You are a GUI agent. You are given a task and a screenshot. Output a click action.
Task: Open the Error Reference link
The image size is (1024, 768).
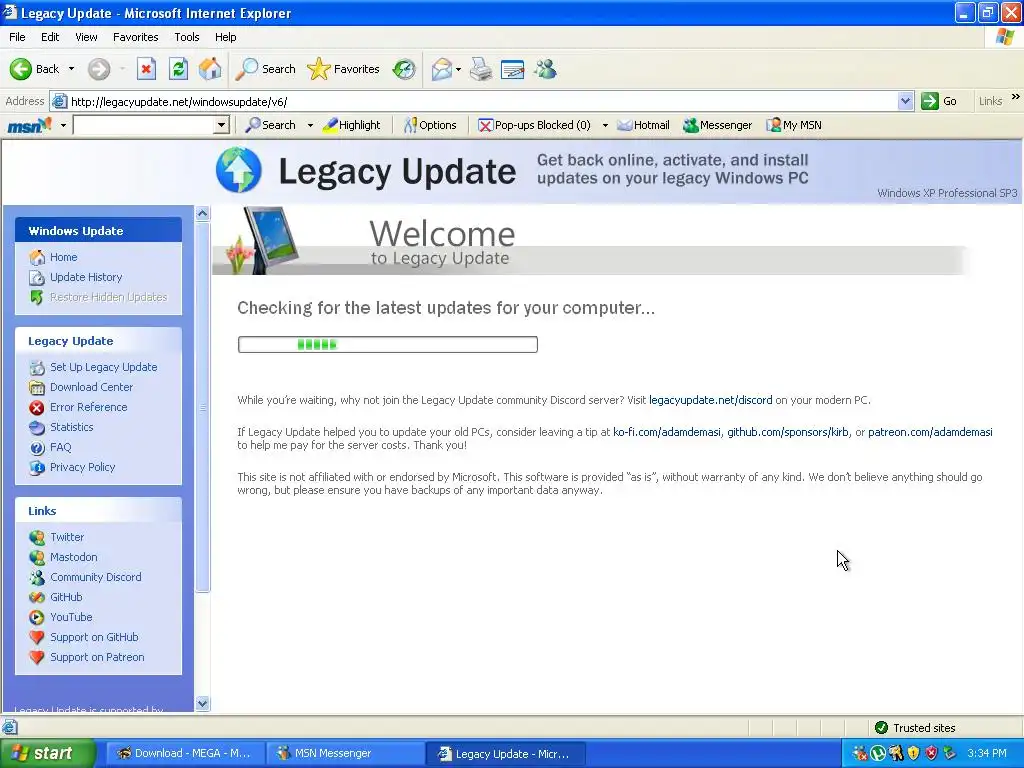(x=89, y=407)
